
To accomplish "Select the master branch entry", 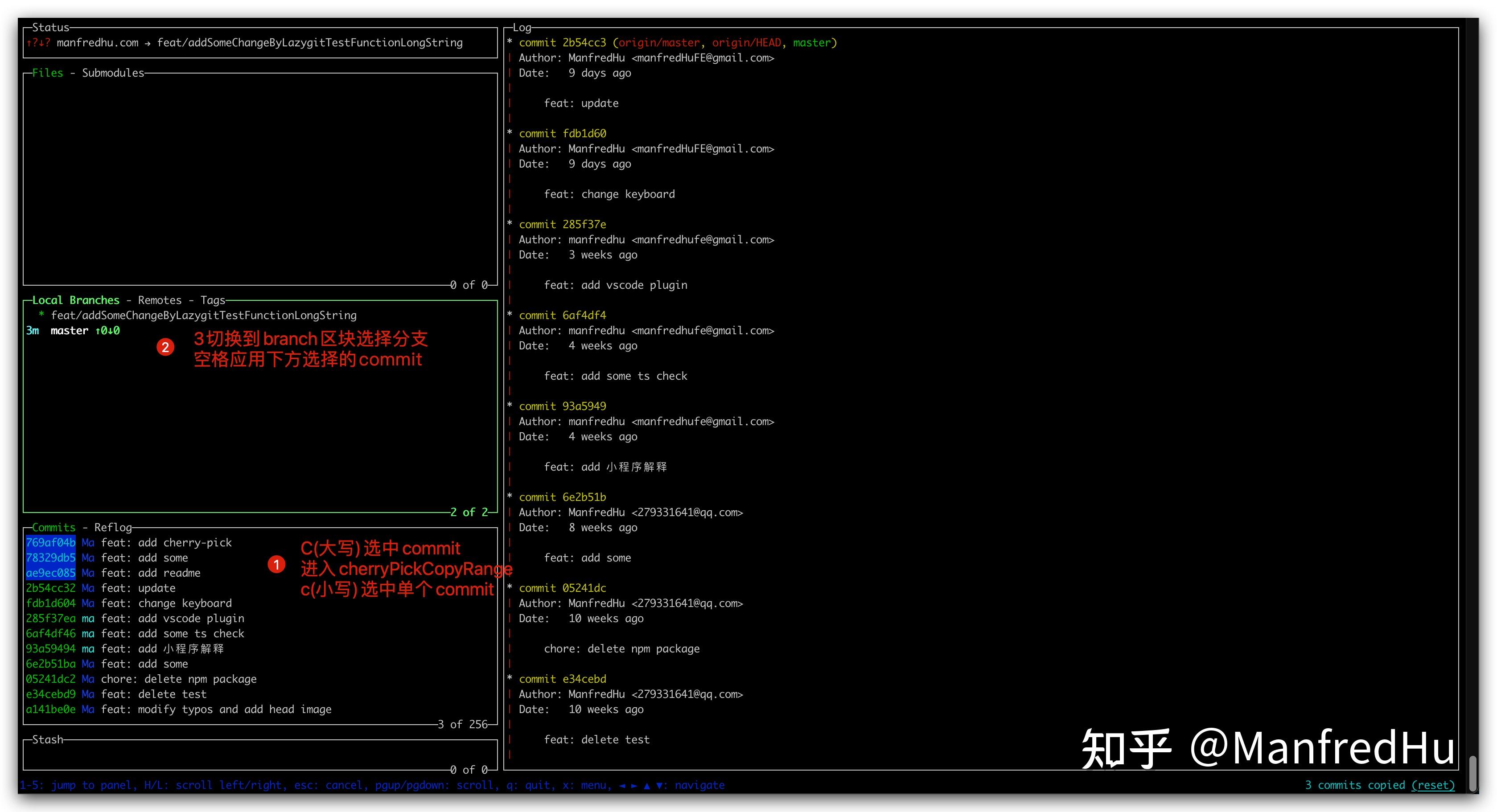I will (x=69, y=331).
